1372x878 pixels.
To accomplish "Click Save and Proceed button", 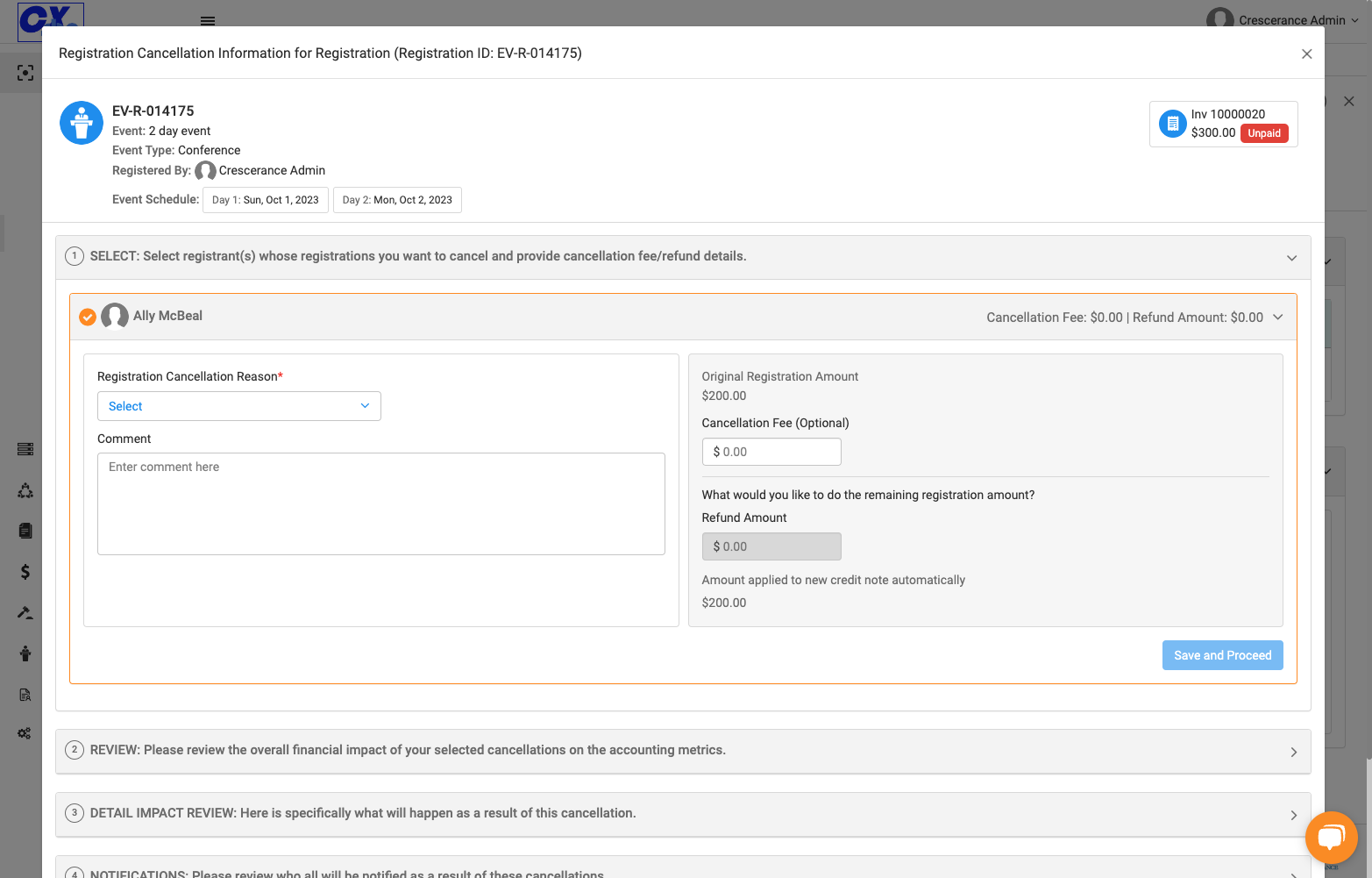I will coord(1222,655).
